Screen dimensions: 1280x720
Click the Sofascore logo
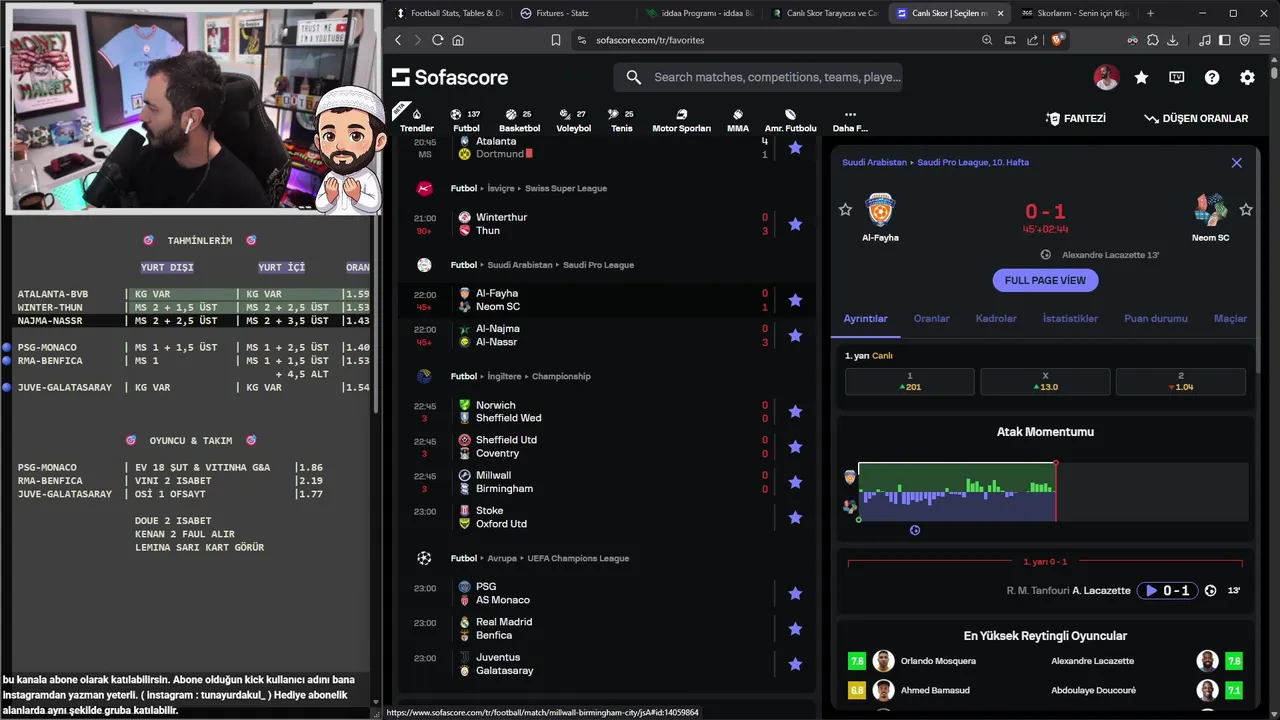coord(450,78)
